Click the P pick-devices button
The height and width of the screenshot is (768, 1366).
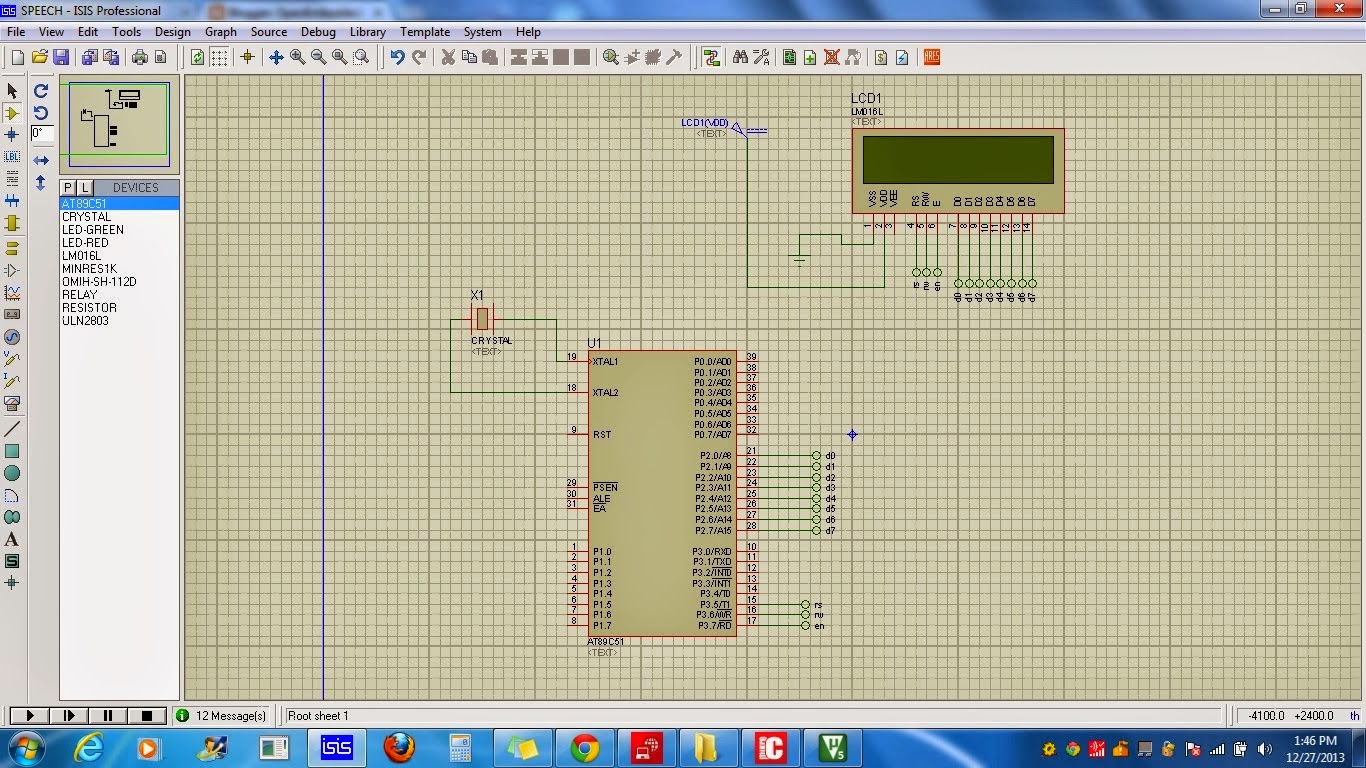(x=68, y=187)
